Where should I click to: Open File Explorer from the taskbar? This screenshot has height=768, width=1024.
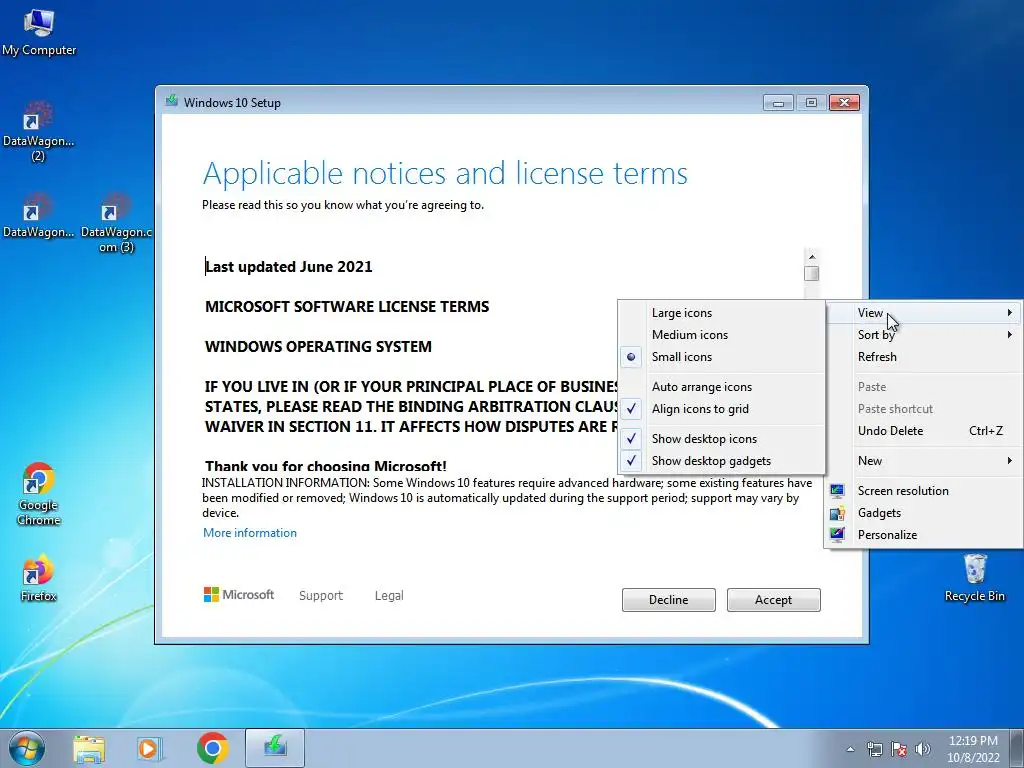pyautogui.click(x=89, y=749)
